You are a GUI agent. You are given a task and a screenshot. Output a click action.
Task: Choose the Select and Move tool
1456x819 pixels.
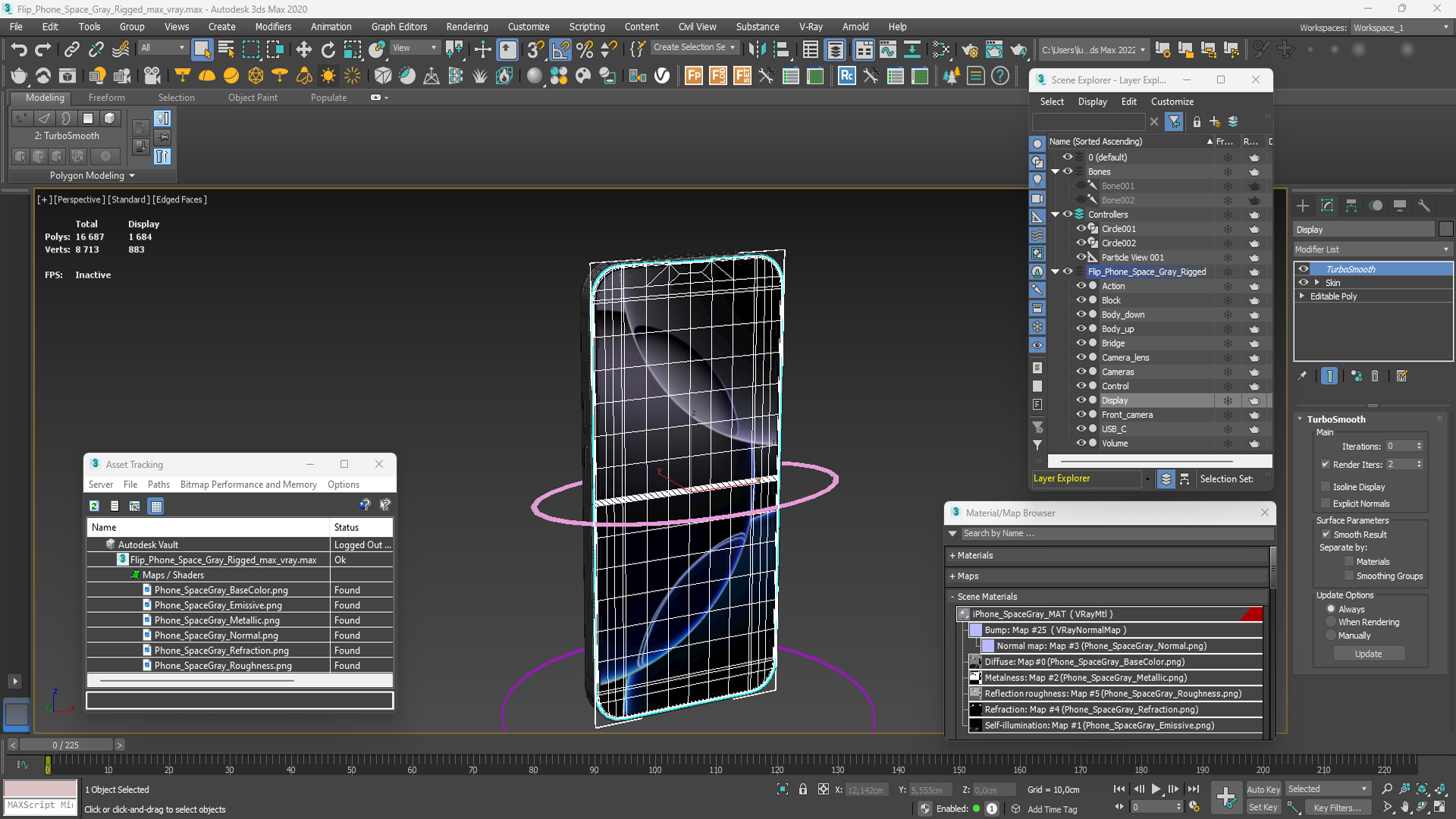(x=303, y=50)
